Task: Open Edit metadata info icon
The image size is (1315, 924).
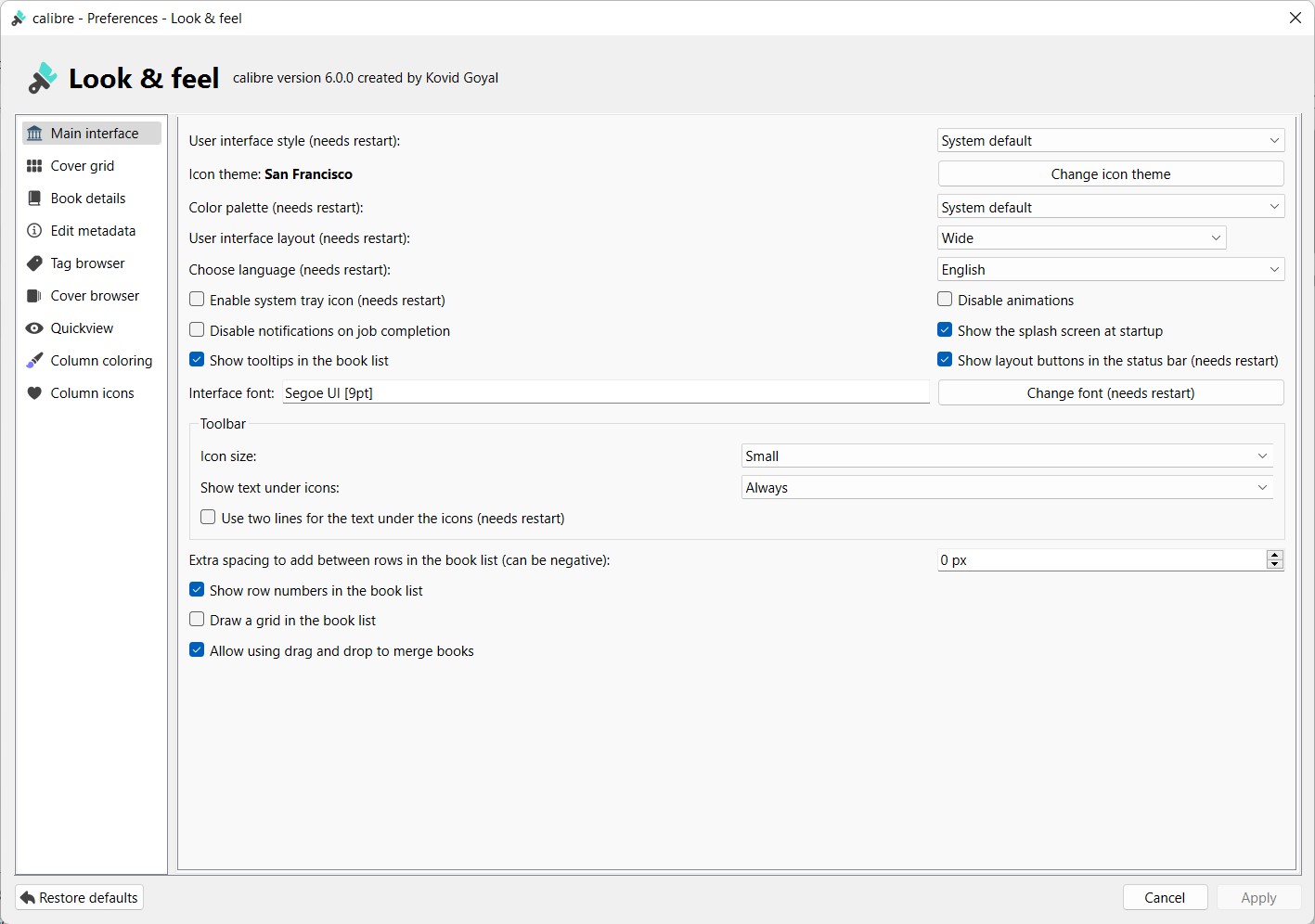Action: [34, 231]
